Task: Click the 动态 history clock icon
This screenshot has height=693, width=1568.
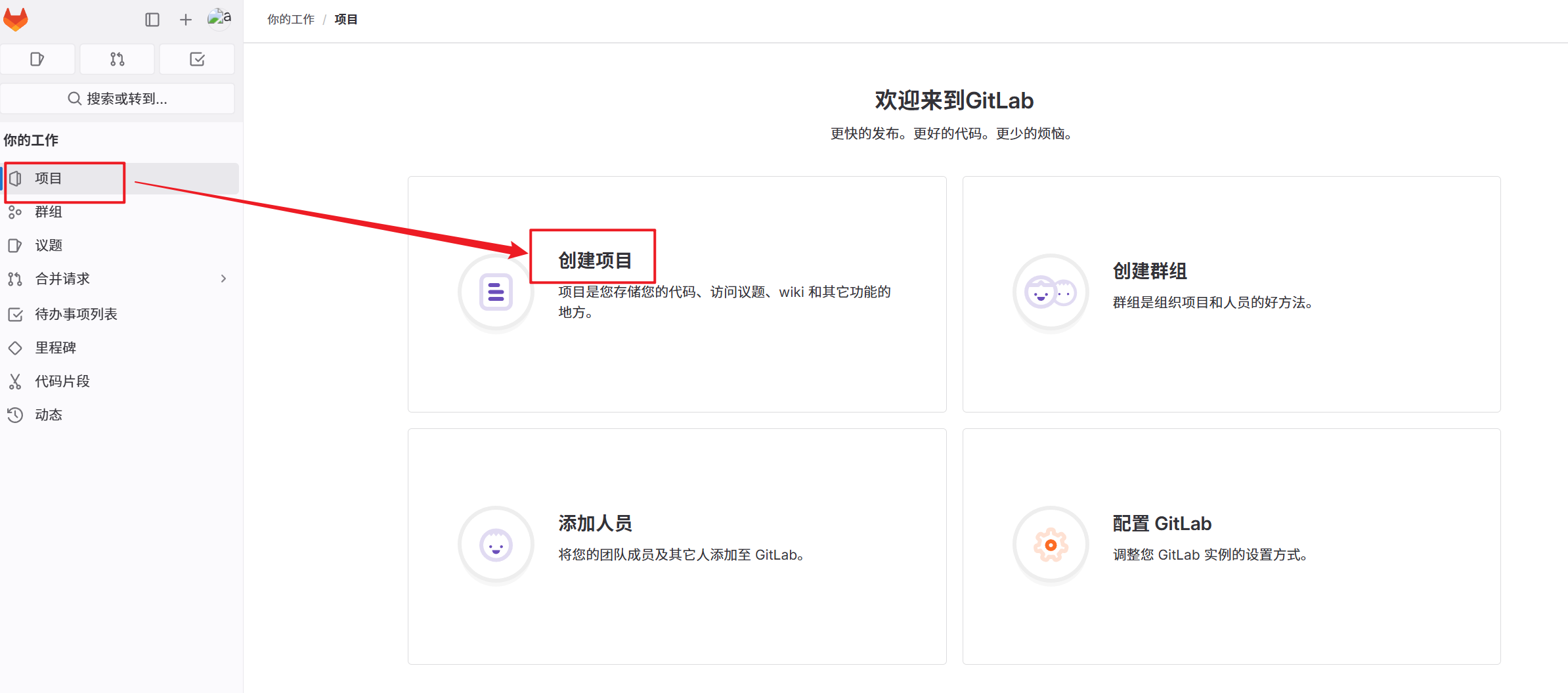Action: coord(15,415)
